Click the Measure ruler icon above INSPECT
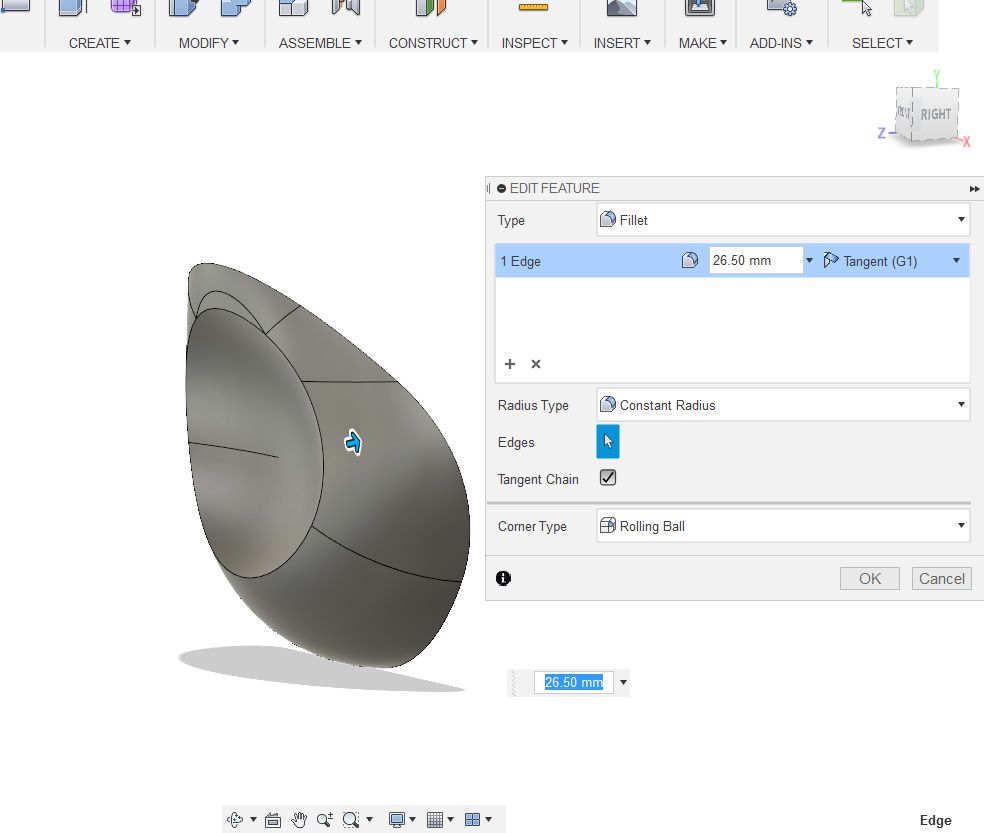Viewport: 984px width, 833px height. click(533, 8)
